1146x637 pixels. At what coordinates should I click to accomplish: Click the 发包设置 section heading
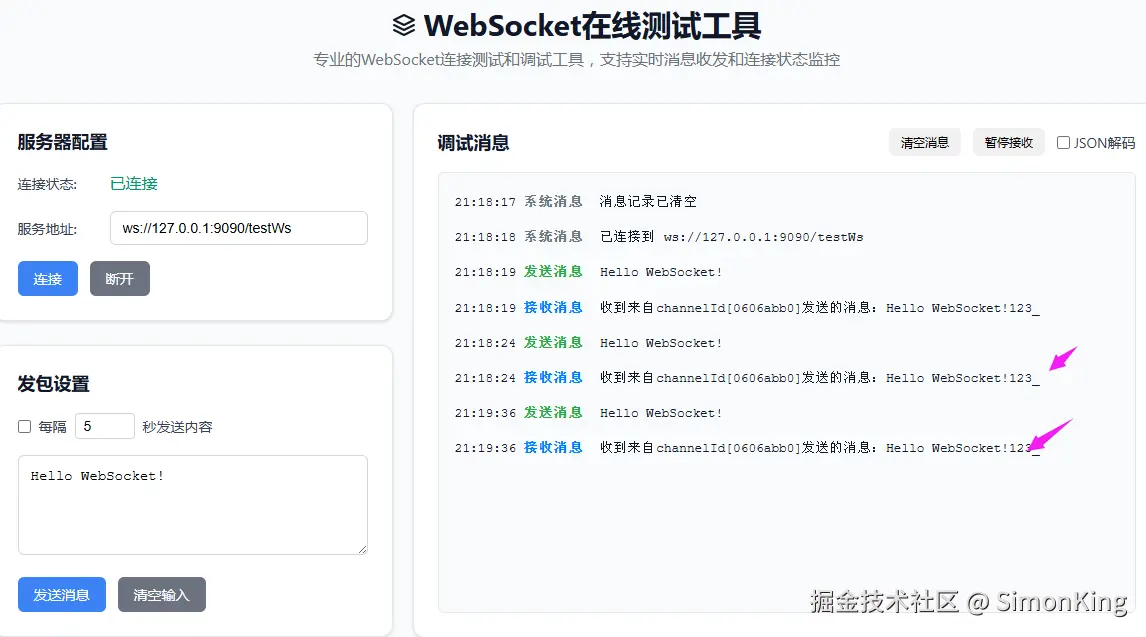53,384
